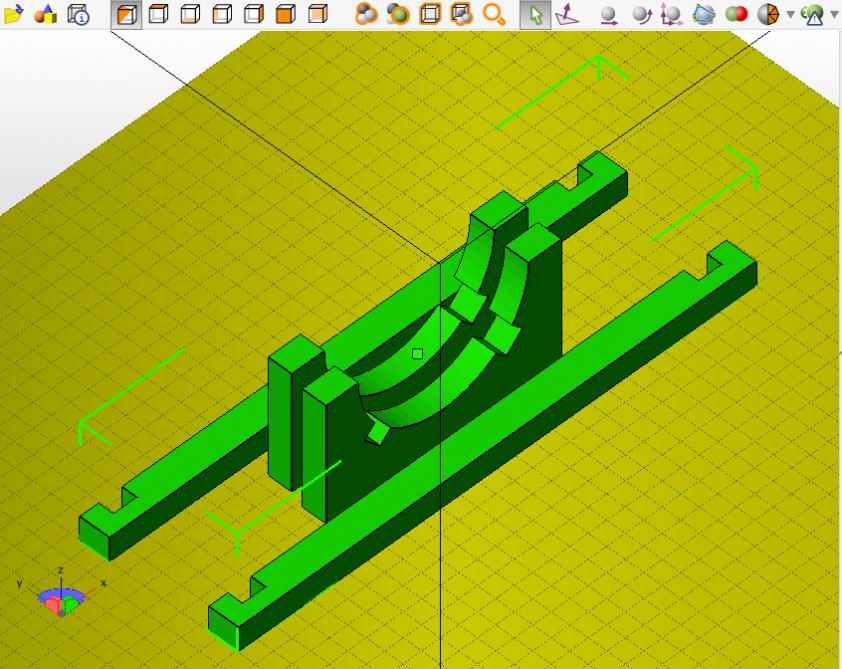Viewport: 842px width, 669px height.
Task: Click the orange wireframe box icon
Action: point(430,14)
